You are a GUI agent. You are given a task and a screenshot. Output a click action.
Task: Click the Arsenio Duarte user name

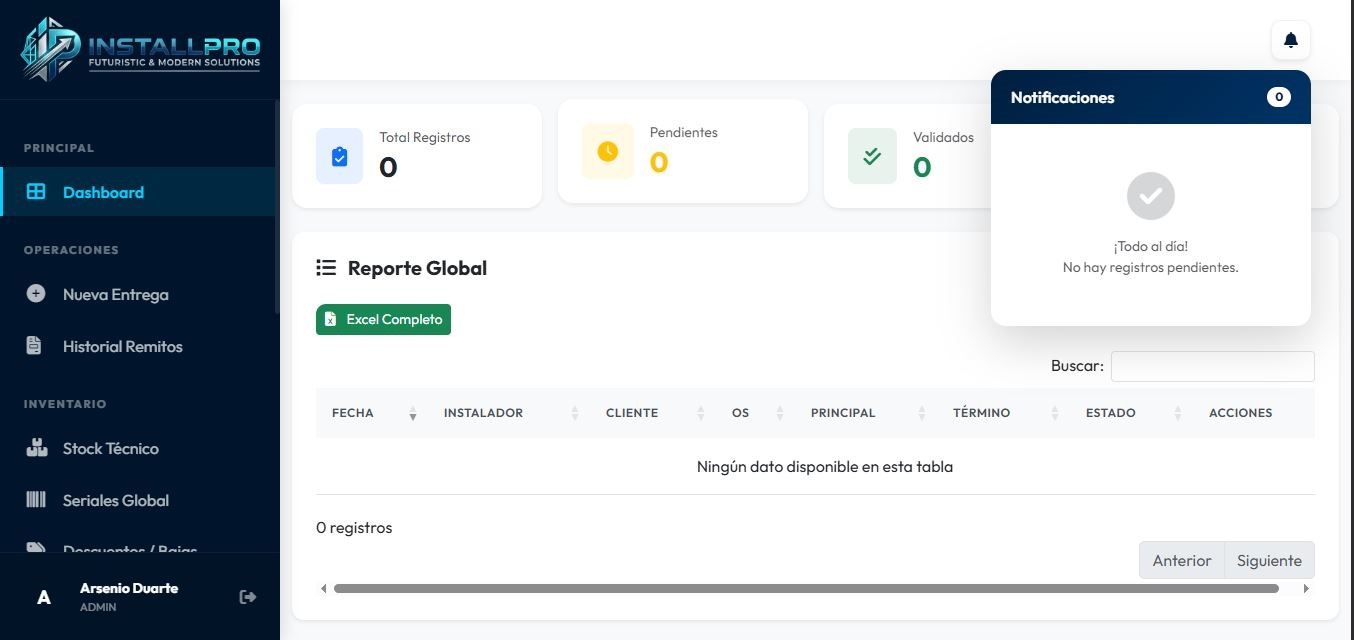pyautogui.click(x=129, y=588)
